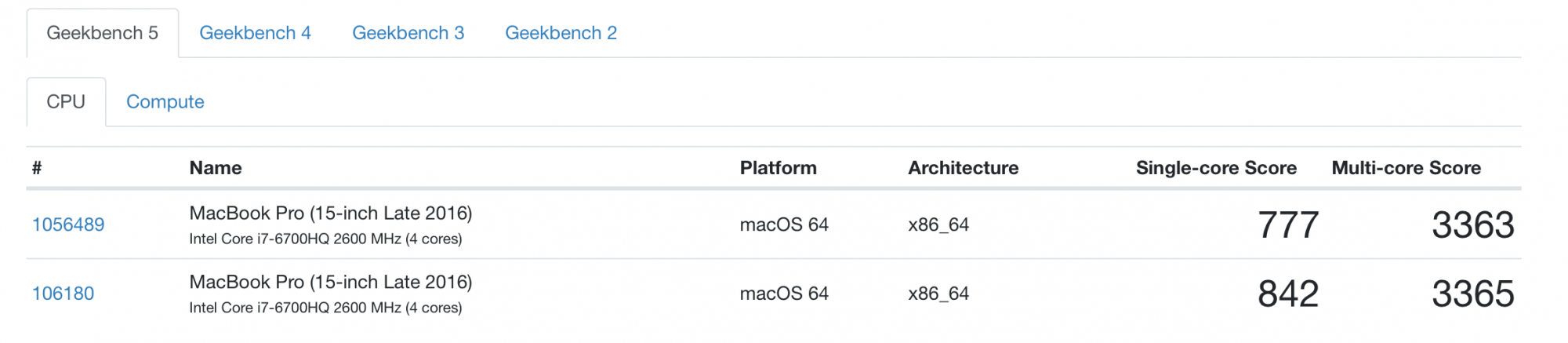The image size is (1568, 343).
Task: Open result link 1056489
Action: [68, 224]
